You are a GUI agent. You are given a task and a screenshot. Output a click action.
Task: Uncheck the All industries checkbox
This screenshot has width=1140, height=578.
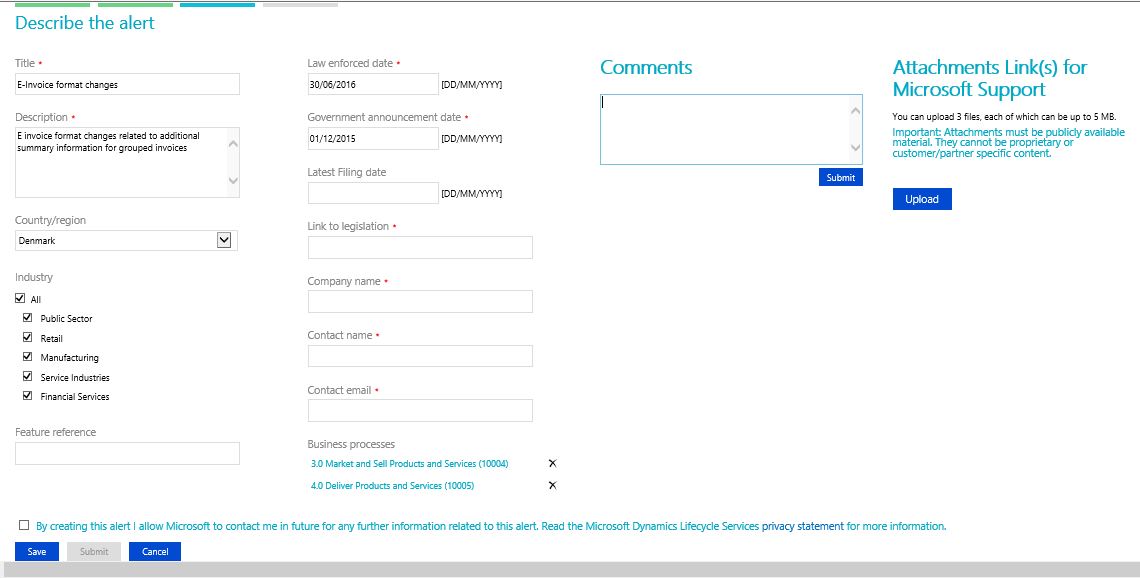(20, 297)
